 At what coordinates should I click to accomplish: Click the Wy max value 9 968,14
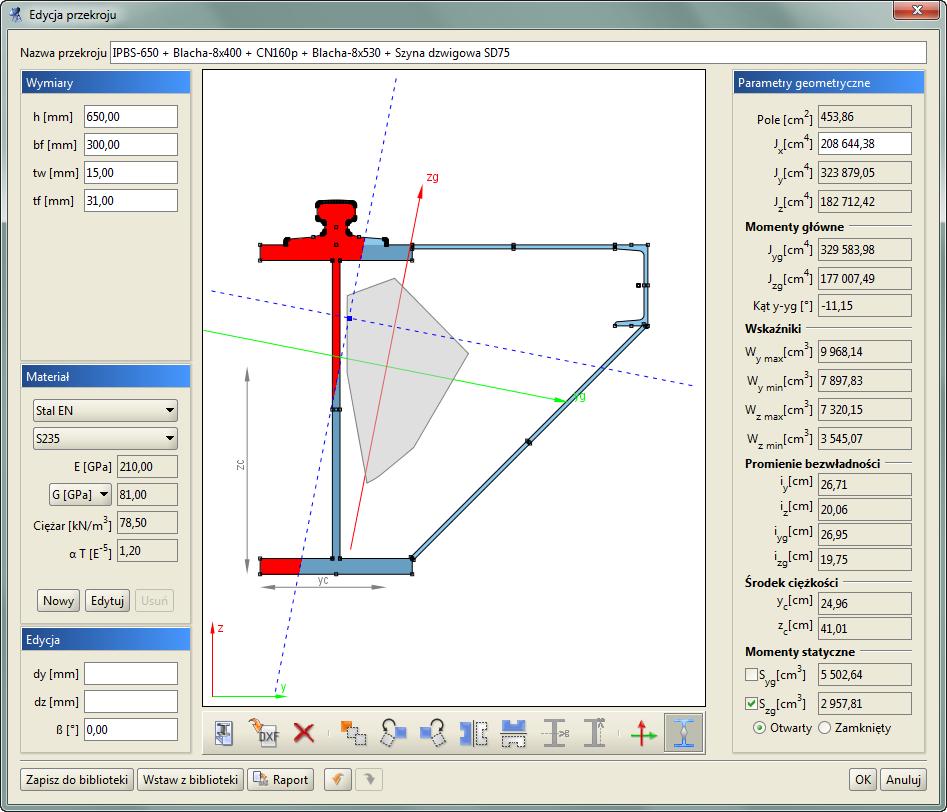tap(865, 351)
